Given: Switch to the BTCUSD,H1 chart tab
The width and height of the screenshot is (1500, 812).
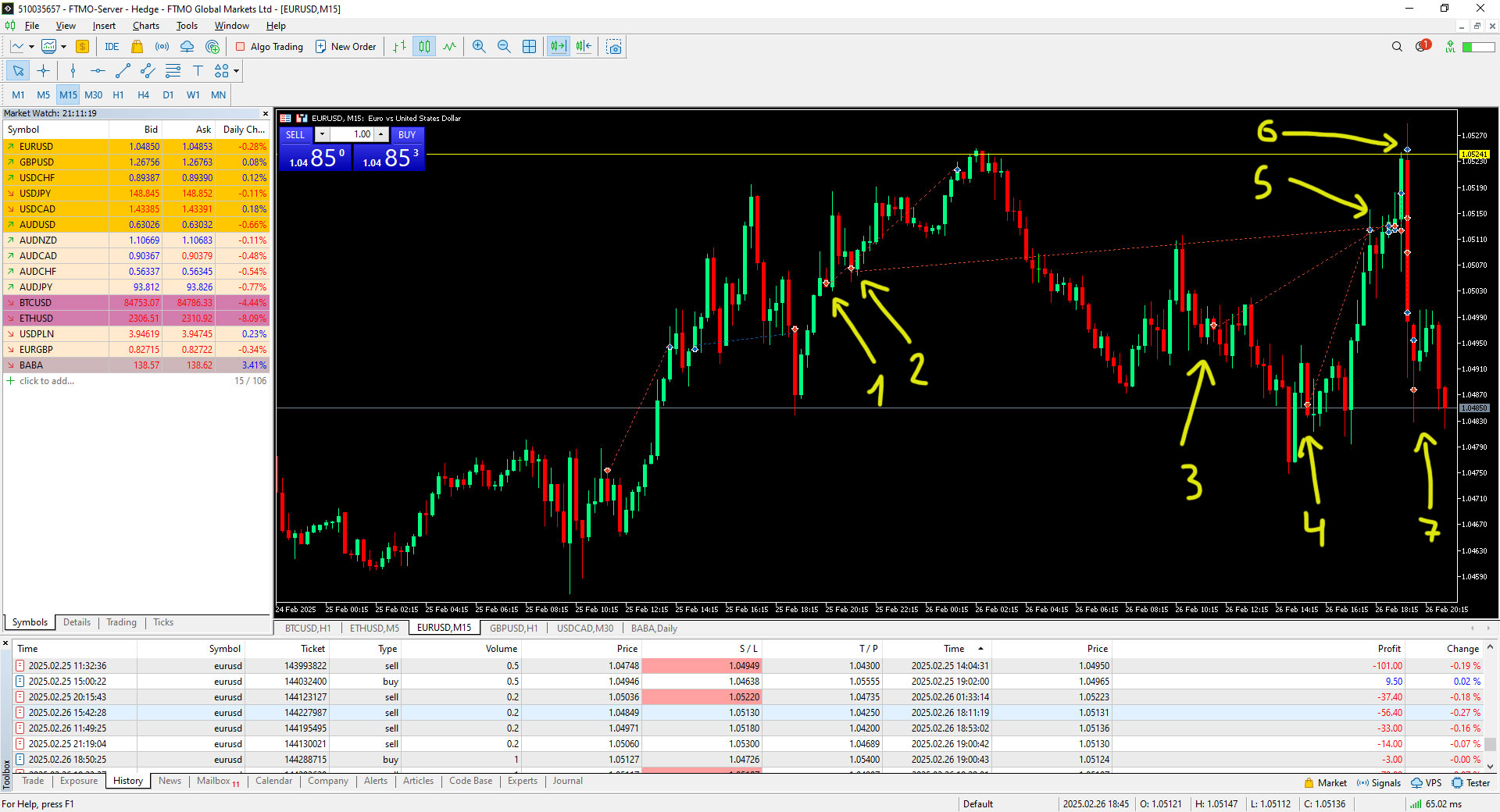Looking at the screenshot, I should (308, 629).
